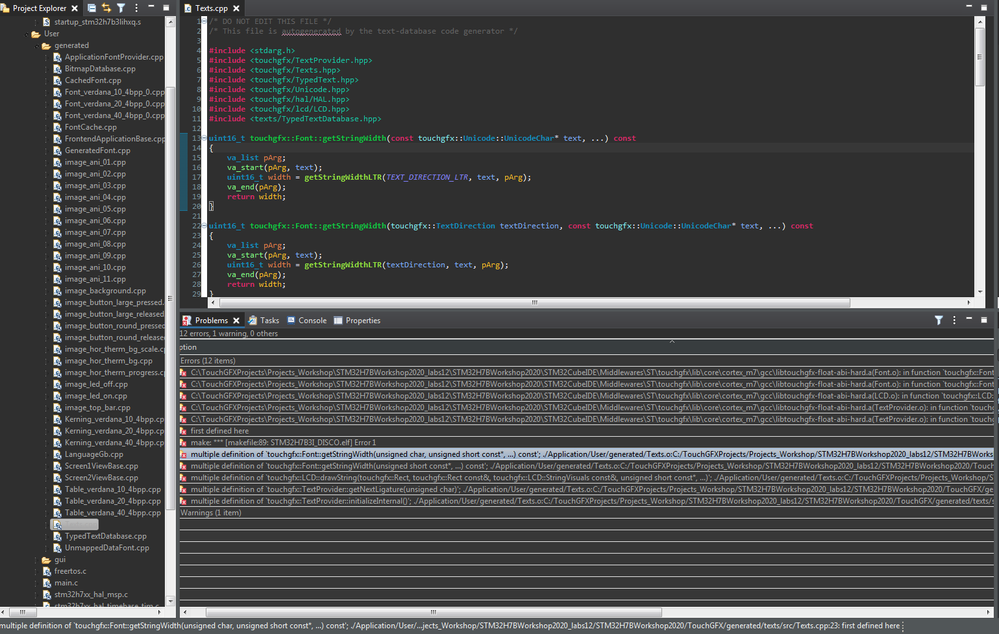Close the Project Explorer tab
Screen dimensions: 999x634
(x=75, y=8)
